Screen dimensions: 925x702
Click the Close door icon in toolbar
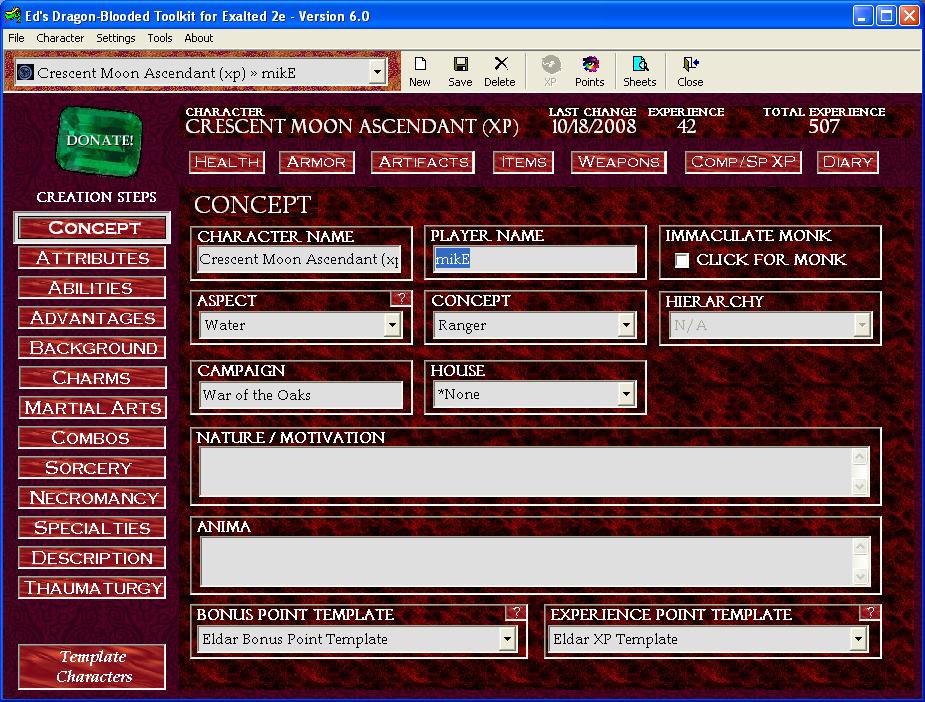(690, 71)
